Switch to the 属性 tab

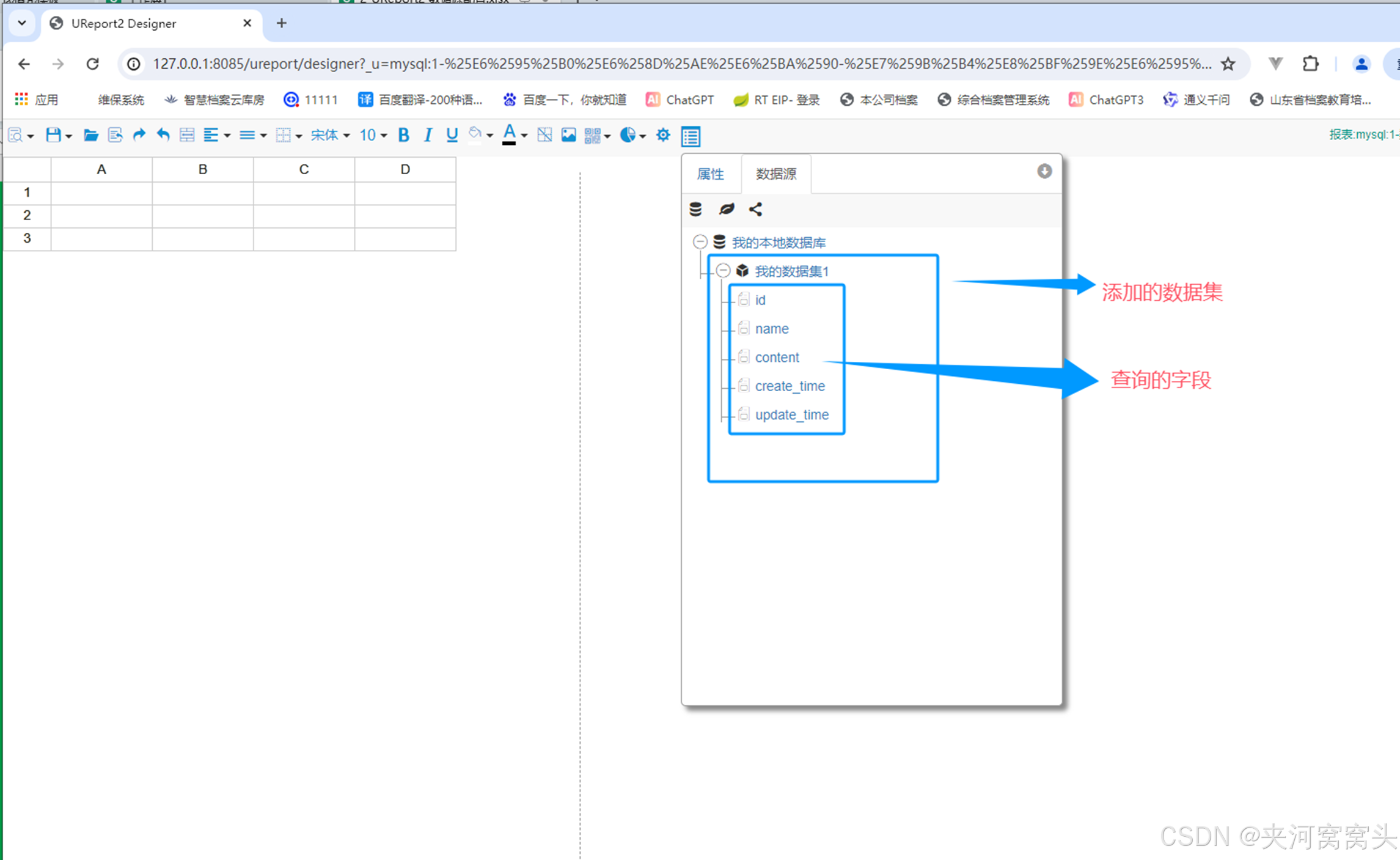(710, 174)
